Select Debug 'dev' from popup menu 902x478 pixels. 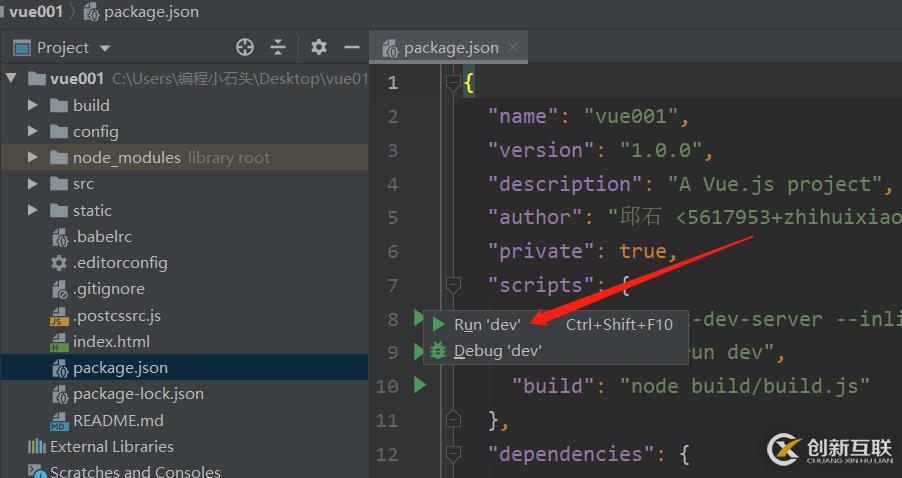(x=497, y=350)
